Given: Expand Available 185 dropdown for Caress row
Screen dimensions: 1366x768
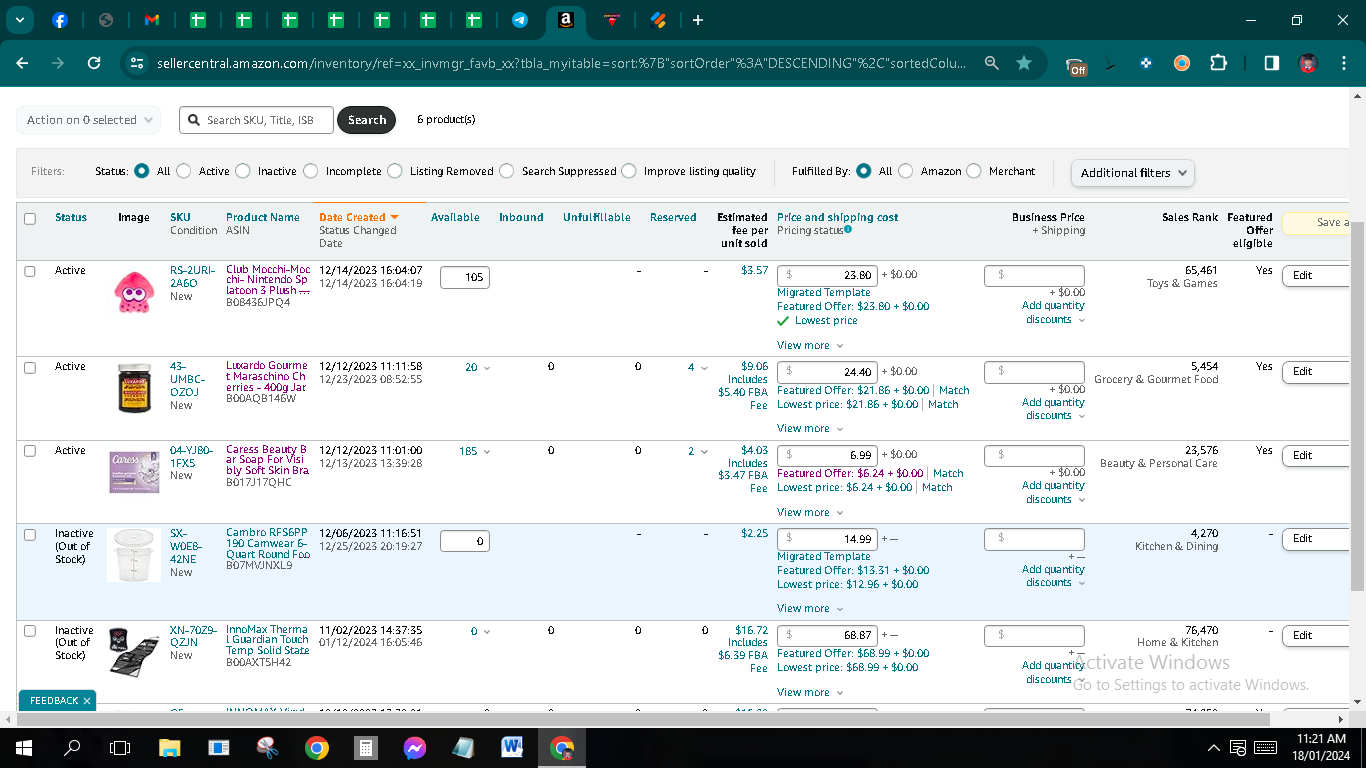Looking at the screenshot, I should click(474, 451).
